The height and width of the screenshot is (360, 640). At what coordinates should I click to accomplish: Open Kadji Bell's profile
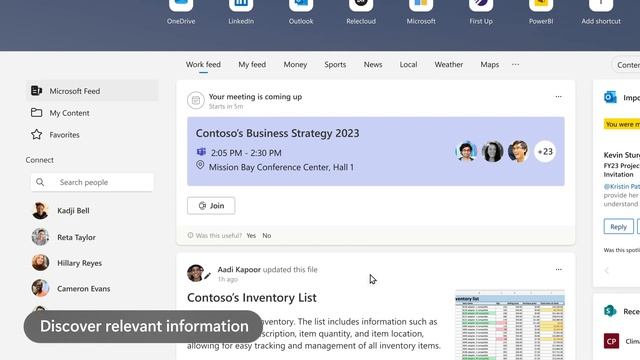tap(73, 211)
